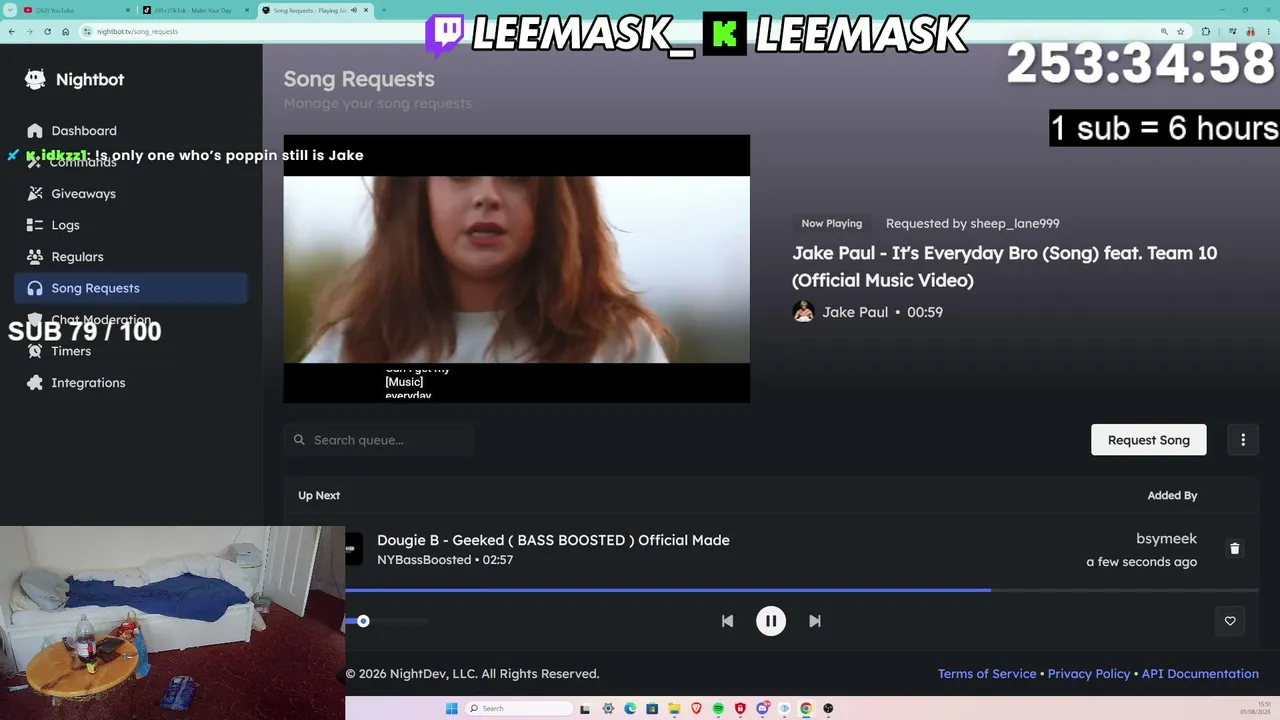1280x720 pixels.
Task: Skip to the next song
Action: click(815, 621)
